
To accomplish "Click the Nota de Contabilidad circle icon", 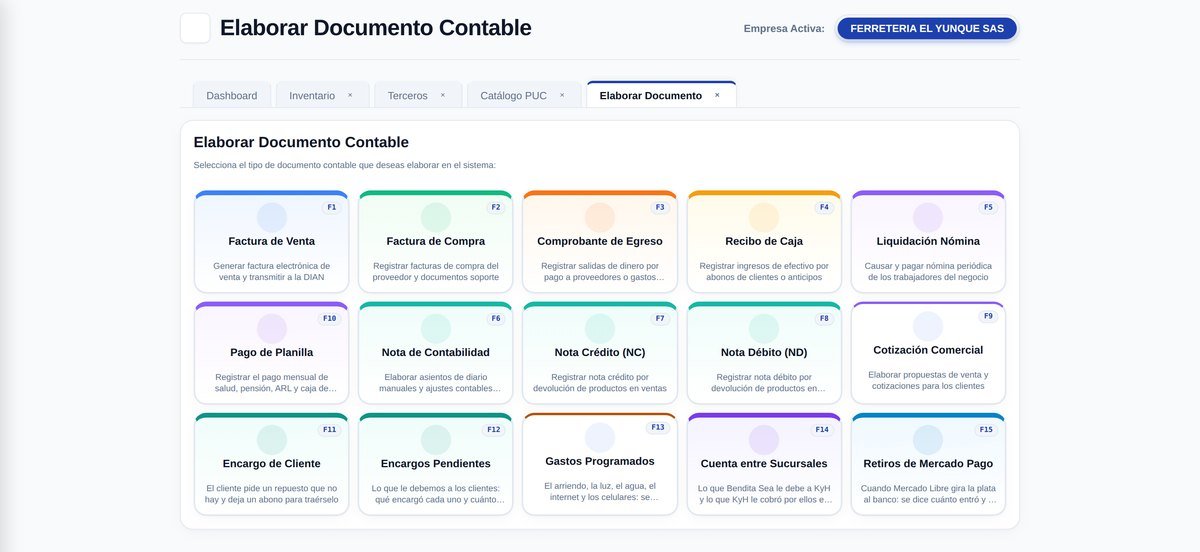I will (x=436, y=328).
